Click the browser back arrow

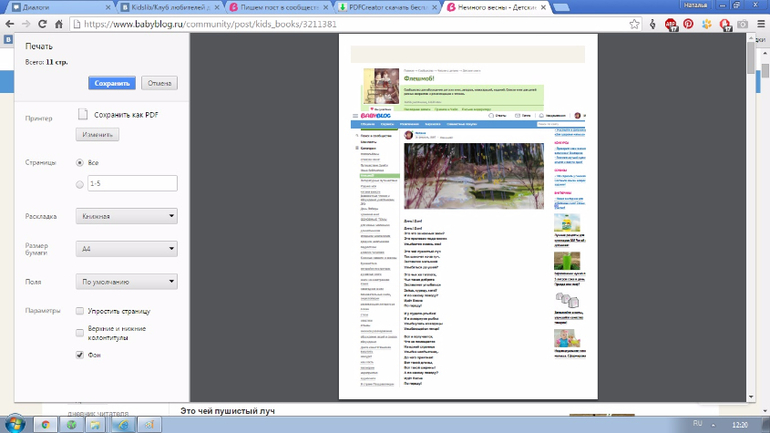10,24
